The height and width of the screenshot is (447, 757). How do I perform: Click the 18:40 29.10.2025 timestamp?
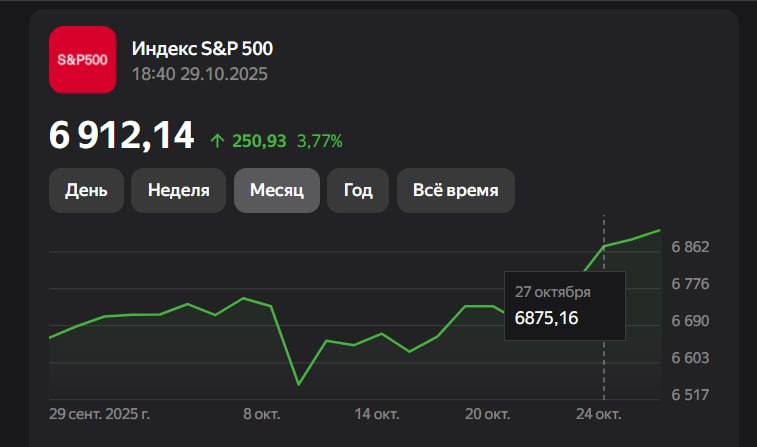coord(200,74)
